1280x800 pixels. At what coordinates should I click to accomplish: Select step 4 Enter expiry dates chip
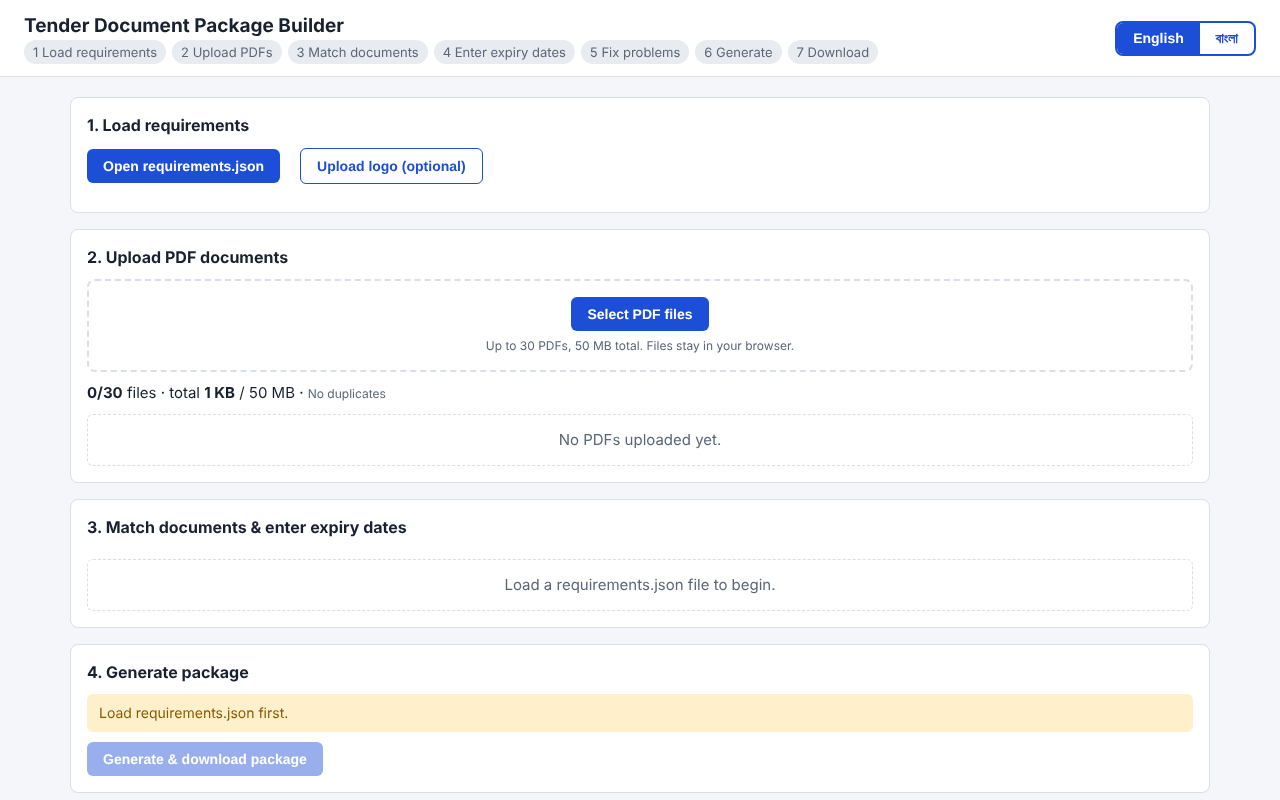tap(504, 52)
